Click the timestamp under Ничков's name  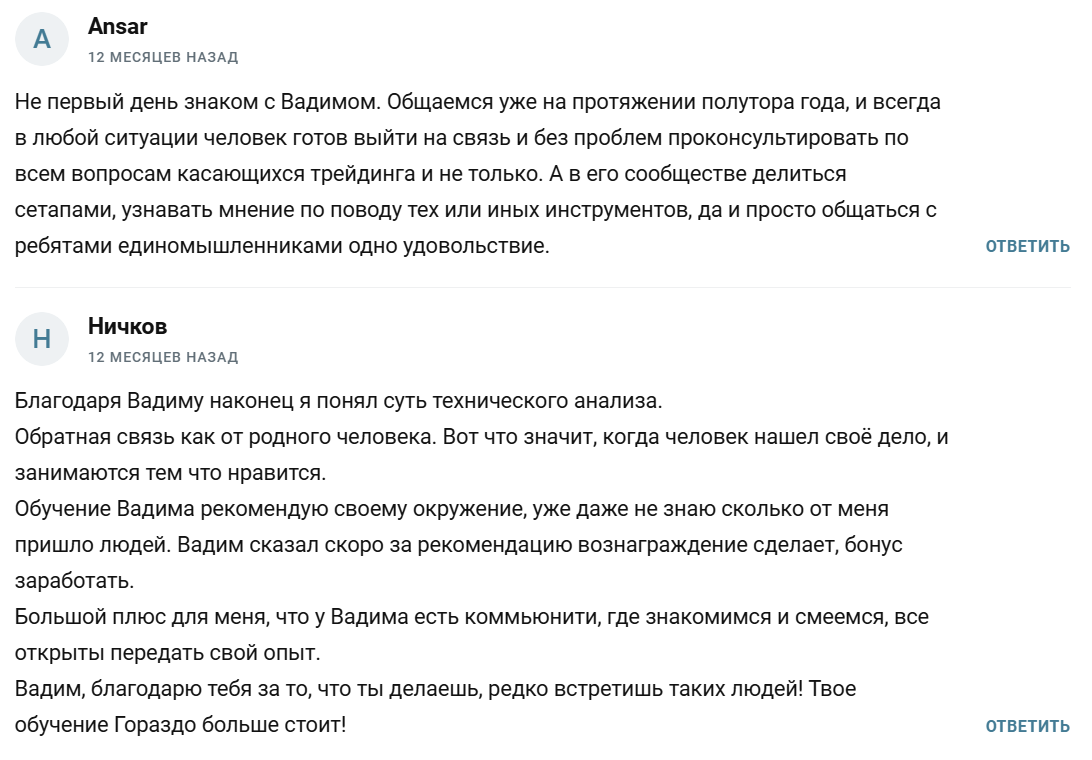163,357
